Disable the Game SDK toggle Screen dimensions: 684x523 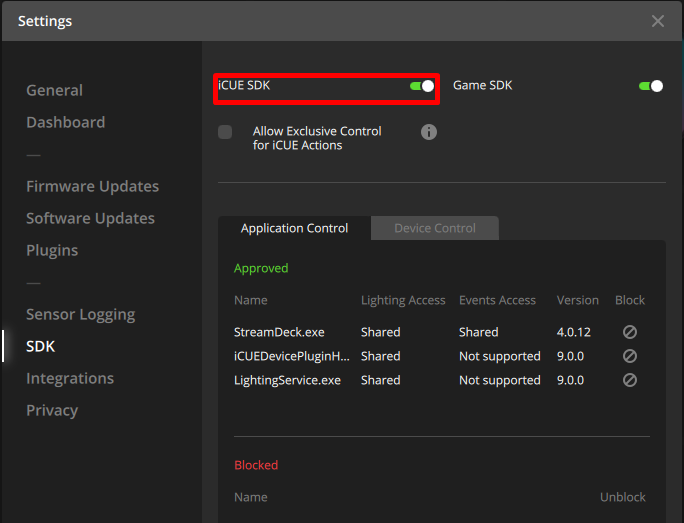point(651,86)
